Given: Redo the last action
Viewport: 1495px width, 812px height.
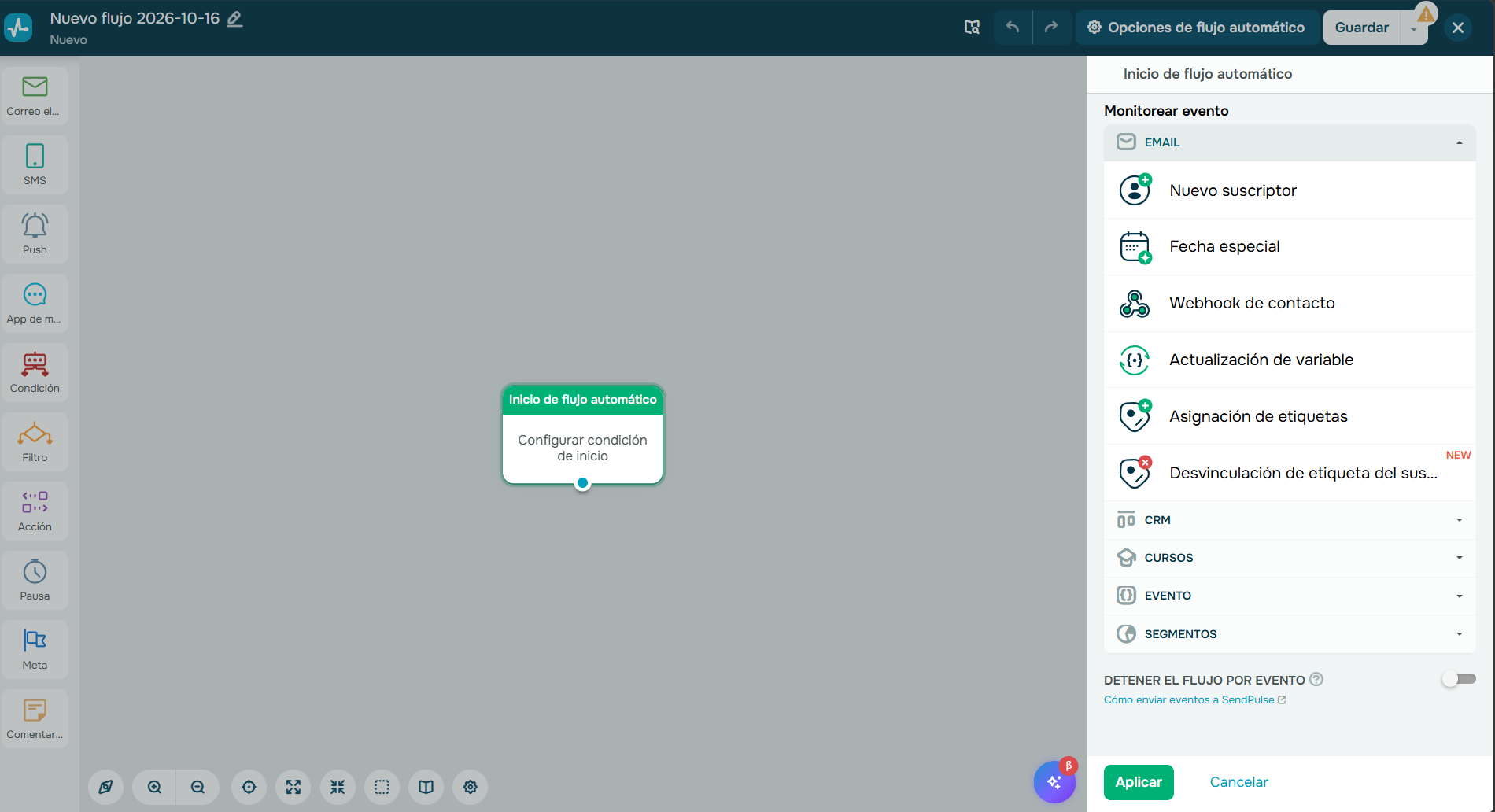Looking at the screenshot, I should coord(1051,28).
